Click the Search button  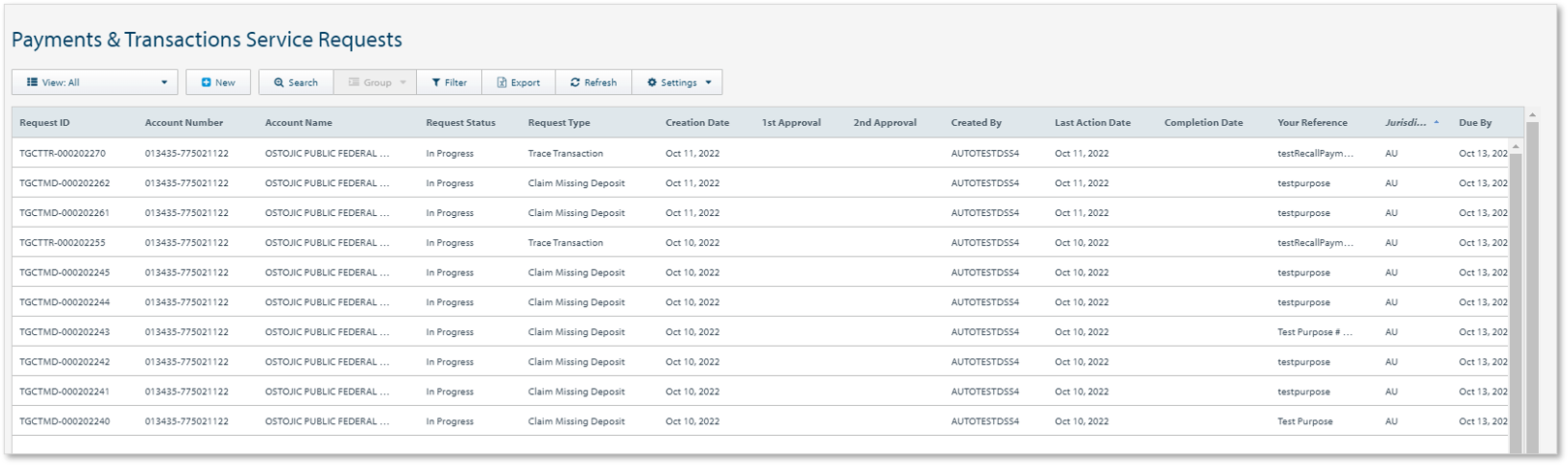(296, 82)
